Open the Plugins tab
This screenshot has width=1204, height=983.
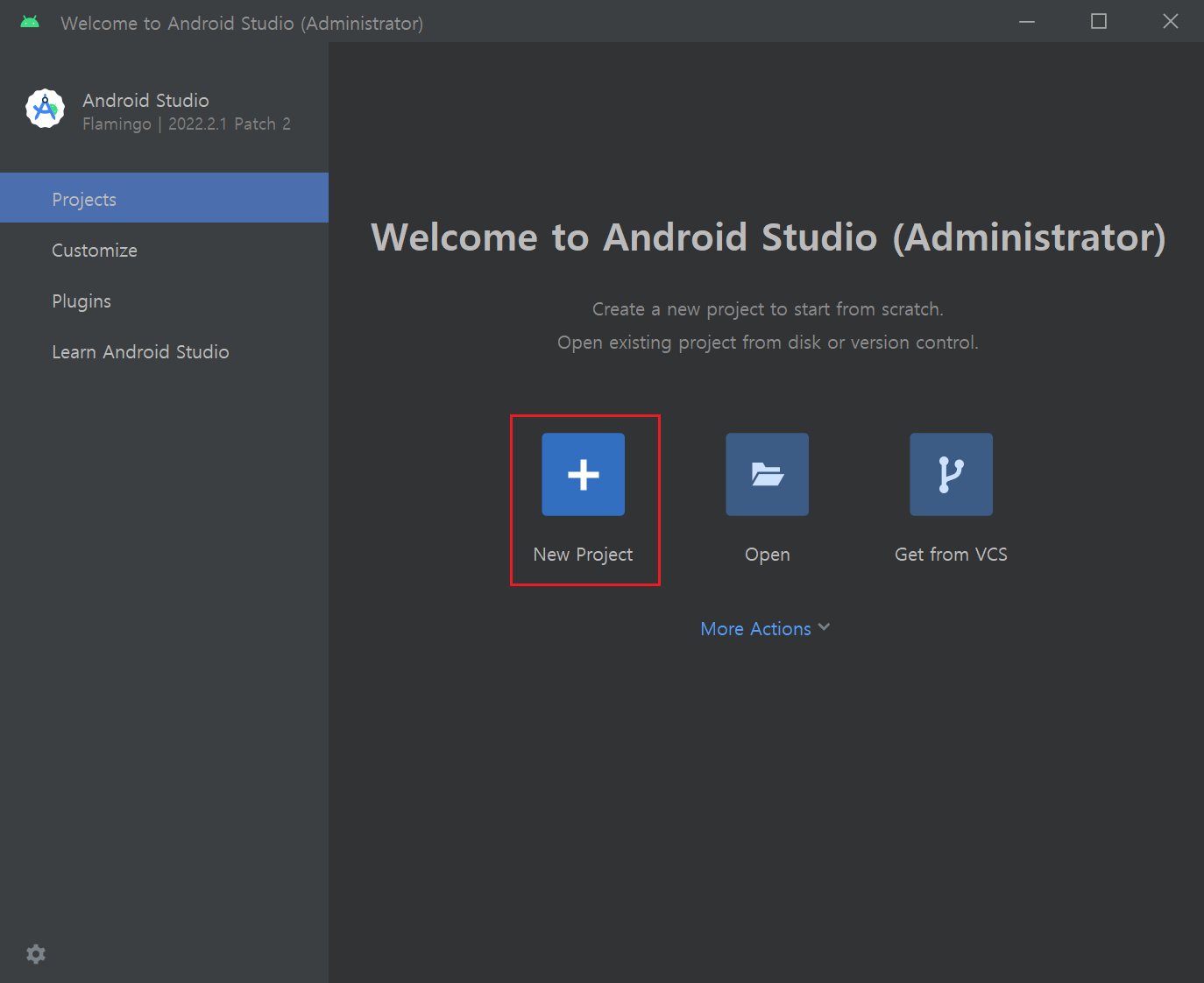[x=164, y=301]
